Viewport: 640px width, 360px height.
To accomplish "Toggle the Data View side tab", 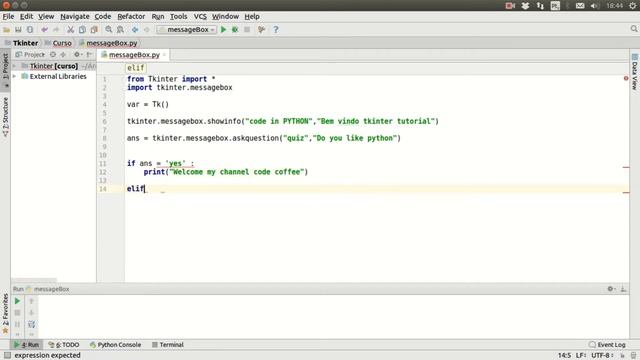I will pyautogui.click(x=634, y=73).
